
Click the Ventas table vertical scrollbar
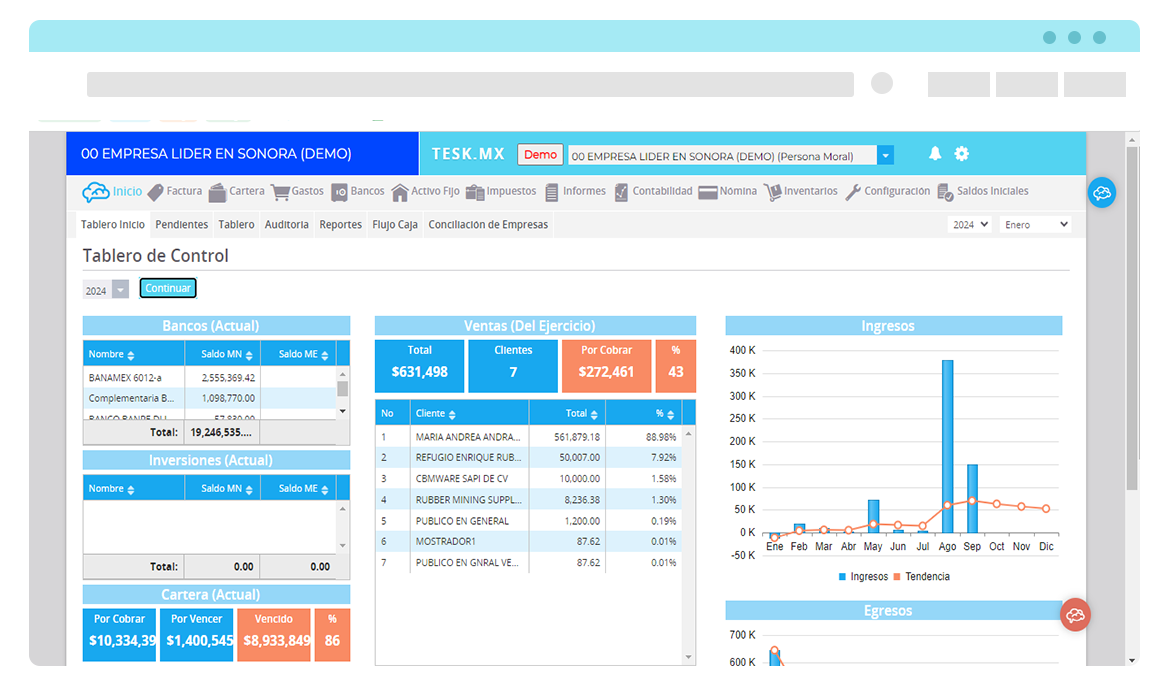coord(688,546)
